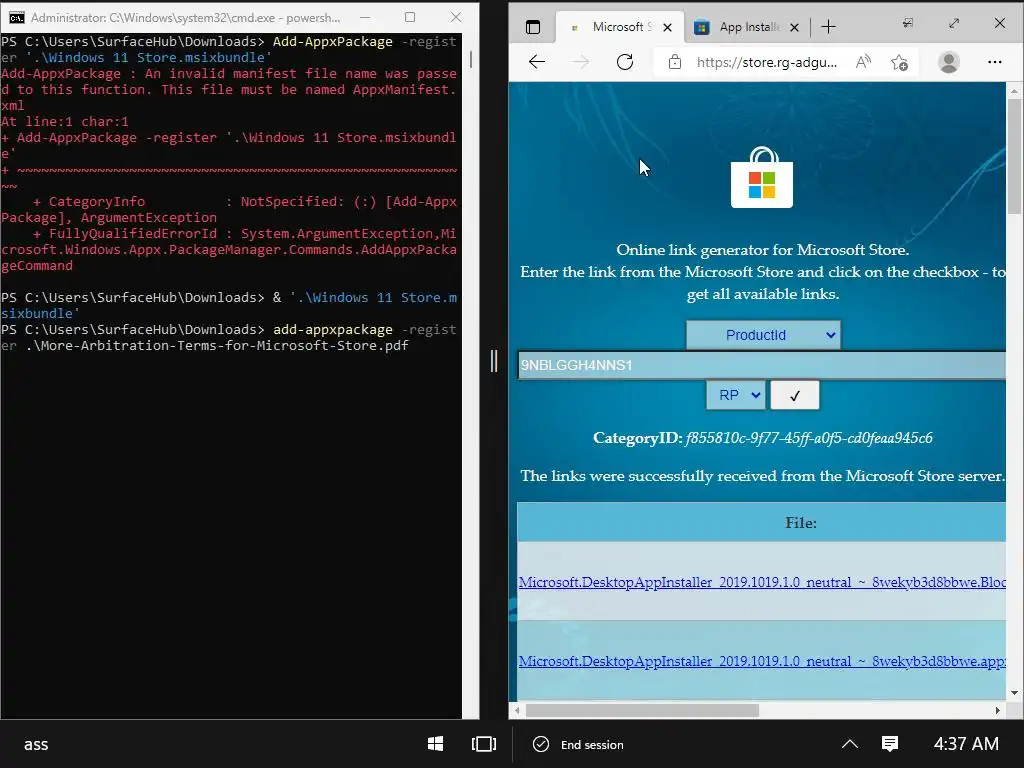Screen dimensions: 1024x768
Task: Click the cmd window scrollbar thumb
Action: point(470,59)
